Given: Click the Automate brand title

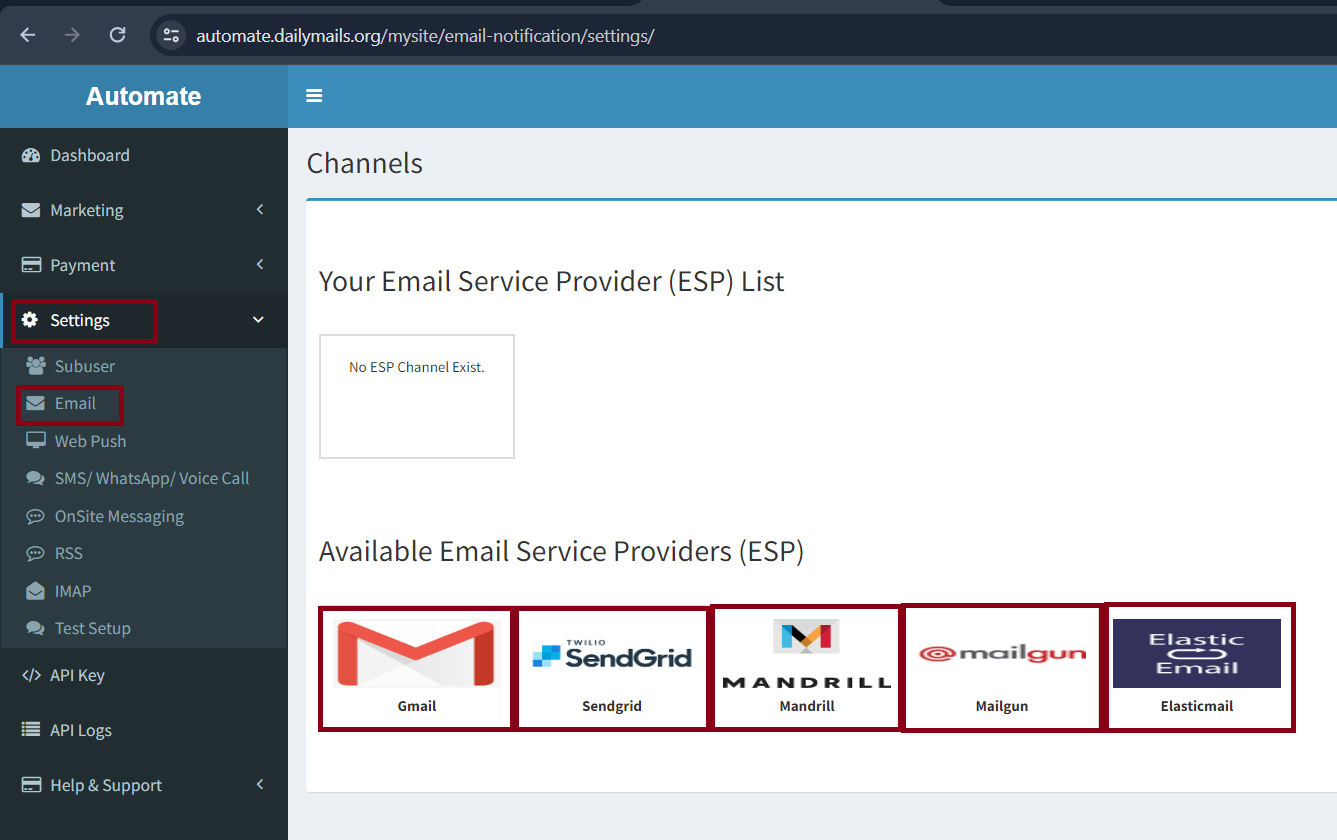Looking at the screenshot, I should coord(143,96).
